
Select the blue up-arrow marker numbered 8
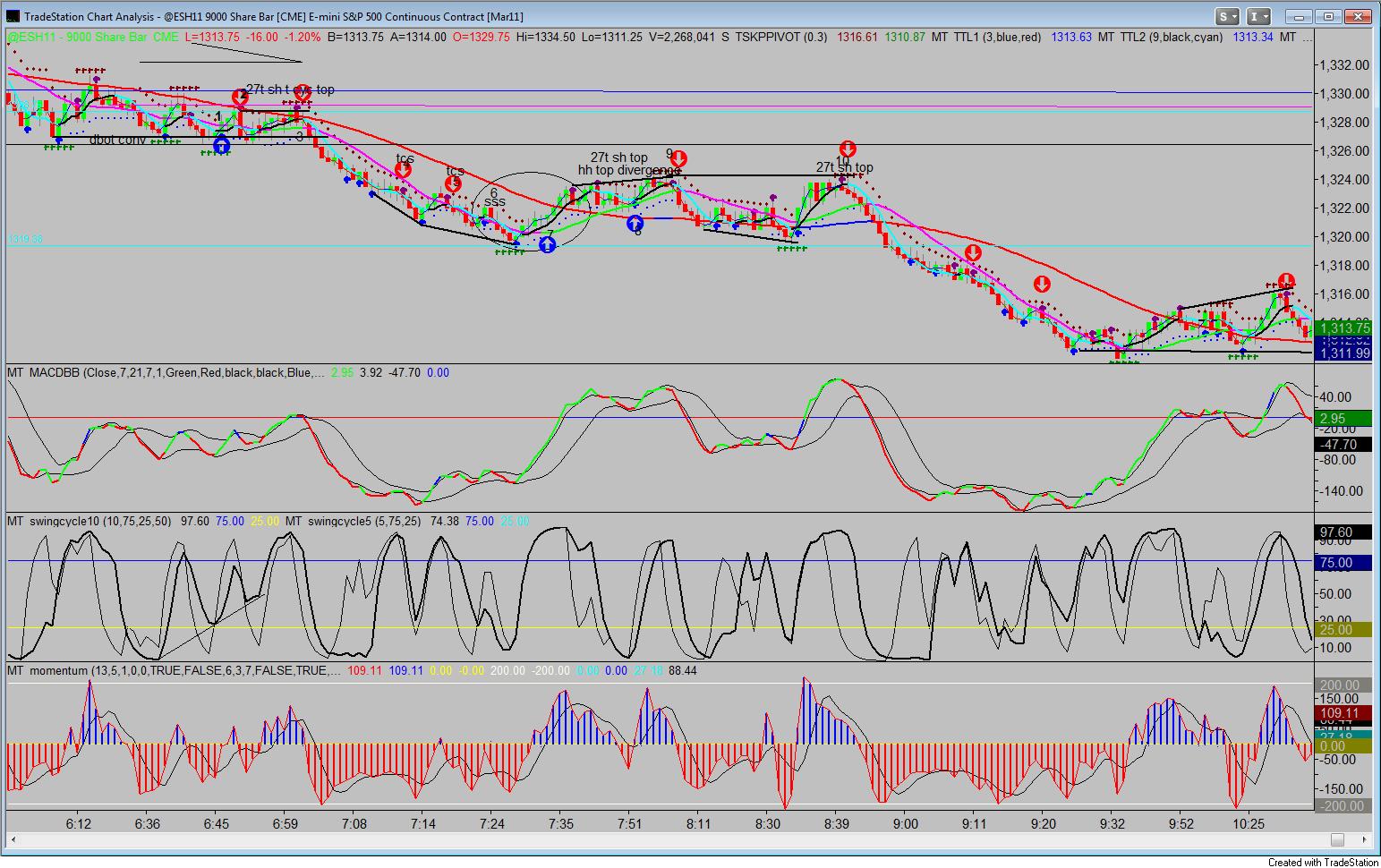635,223
